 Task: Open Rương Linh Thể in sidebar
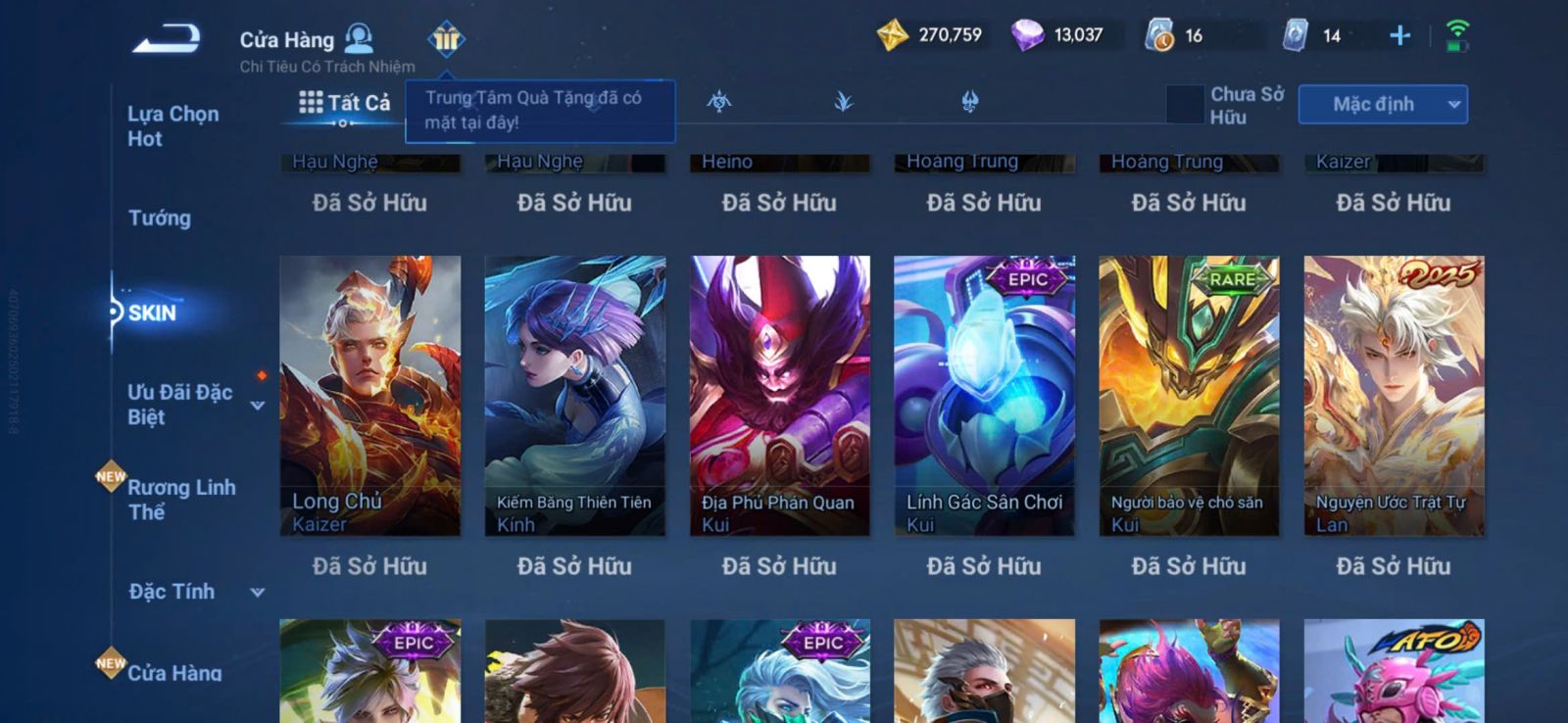181,500
